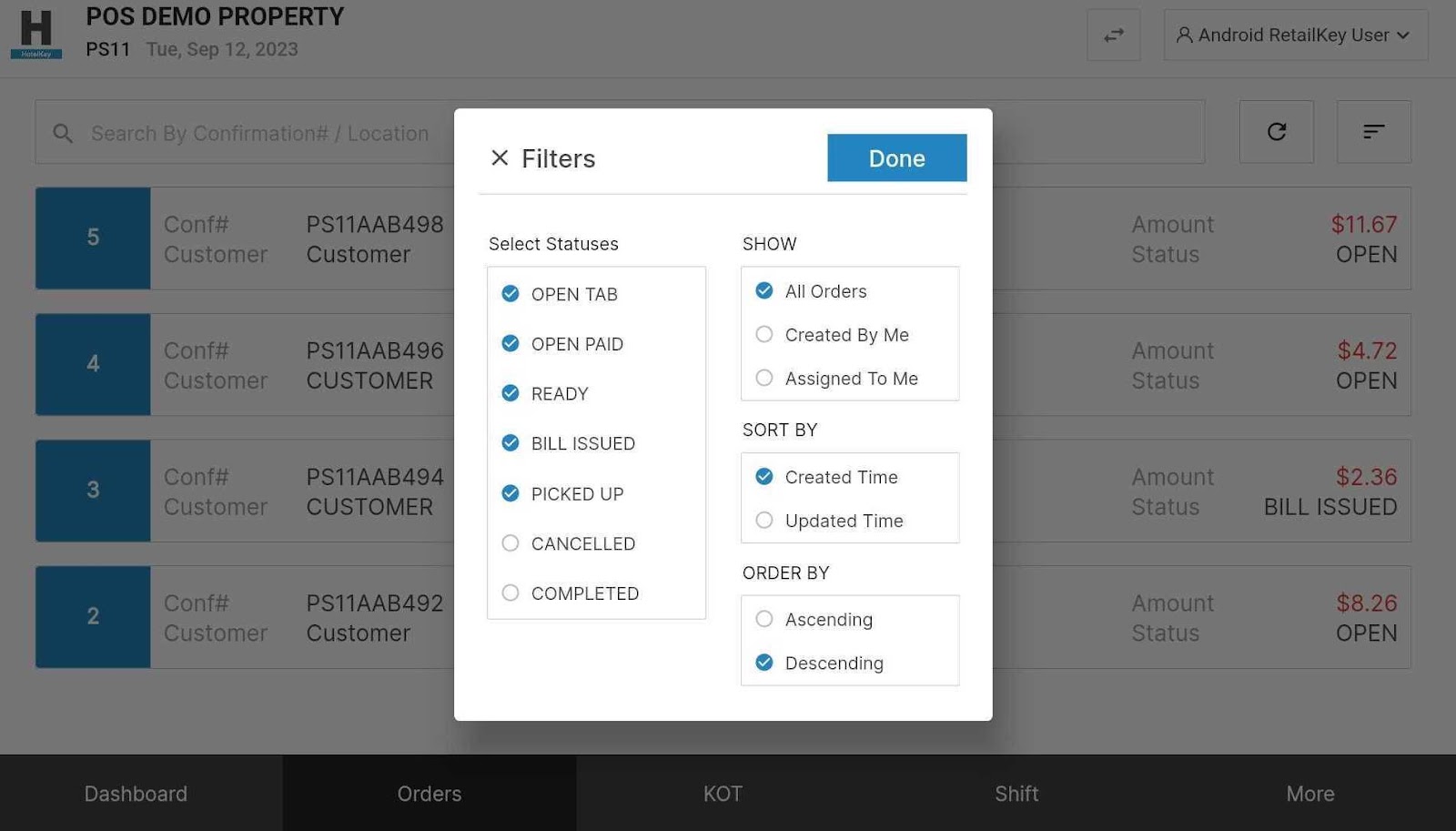Image resolution: width=1456 pixels, height=831 pixels.
Task: Switch to the Dashboard tab
Action: (136, 794)
